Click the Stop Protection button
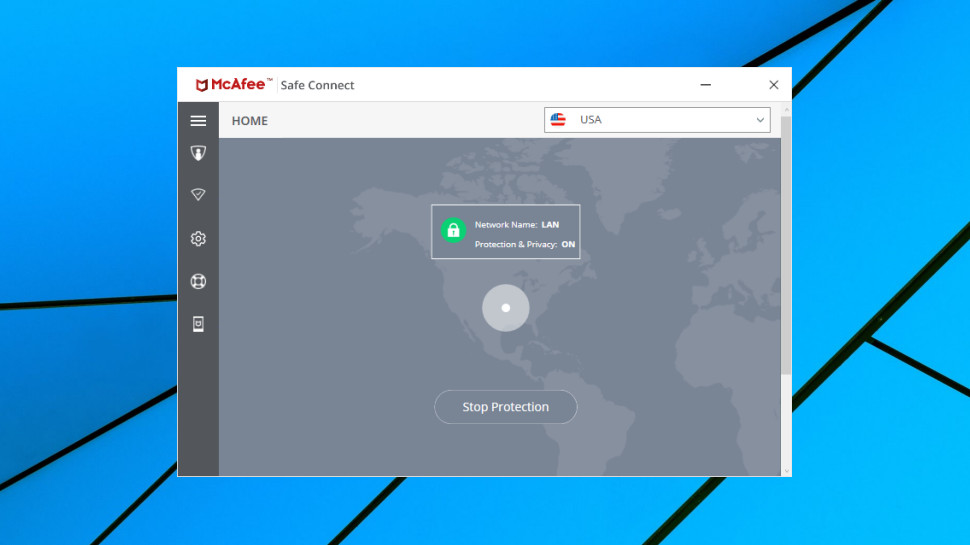Screen dimensions: 970x545 tap(505, 407)
